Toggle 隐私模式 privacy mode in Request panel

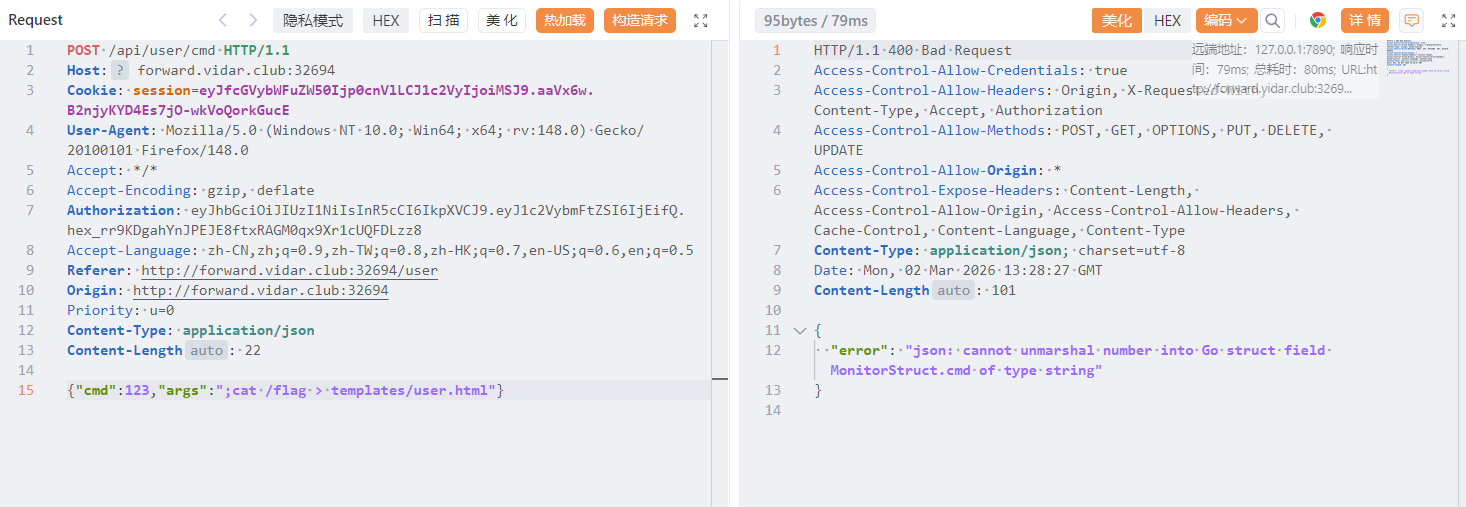point(313,20)
